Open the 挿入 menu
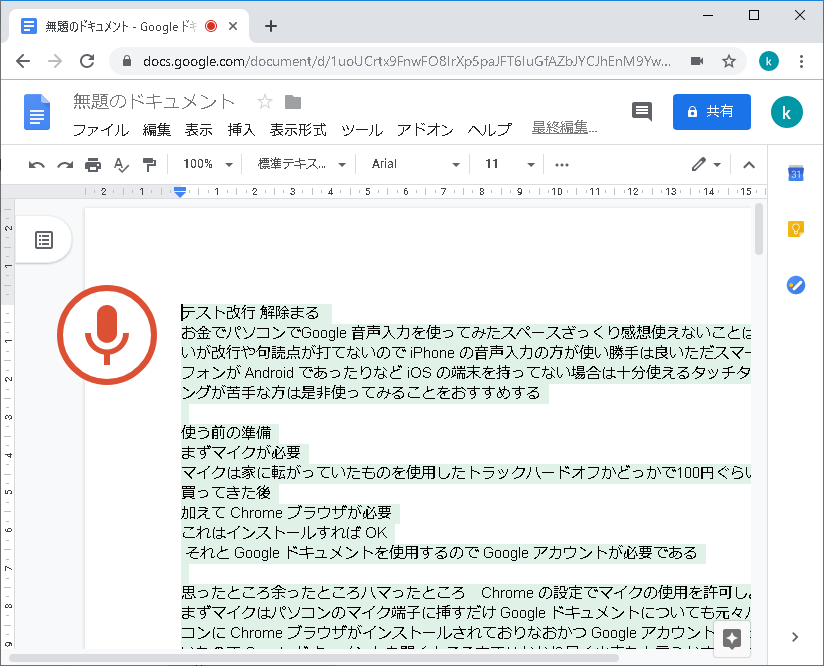The width and height of the screenshot is (824, 666). [x=241, y=130]
